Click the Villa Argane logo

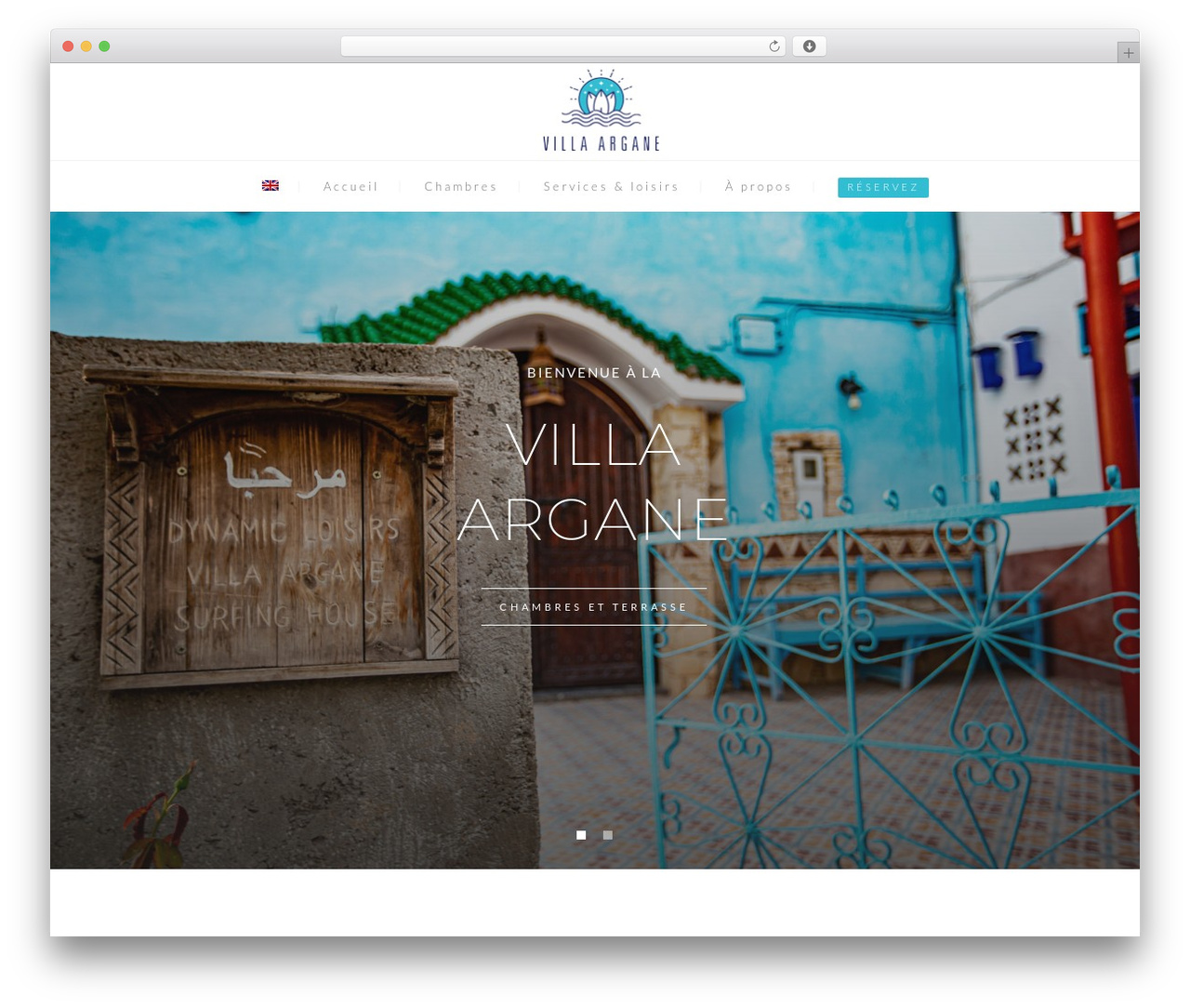click(x=602, y=110)
